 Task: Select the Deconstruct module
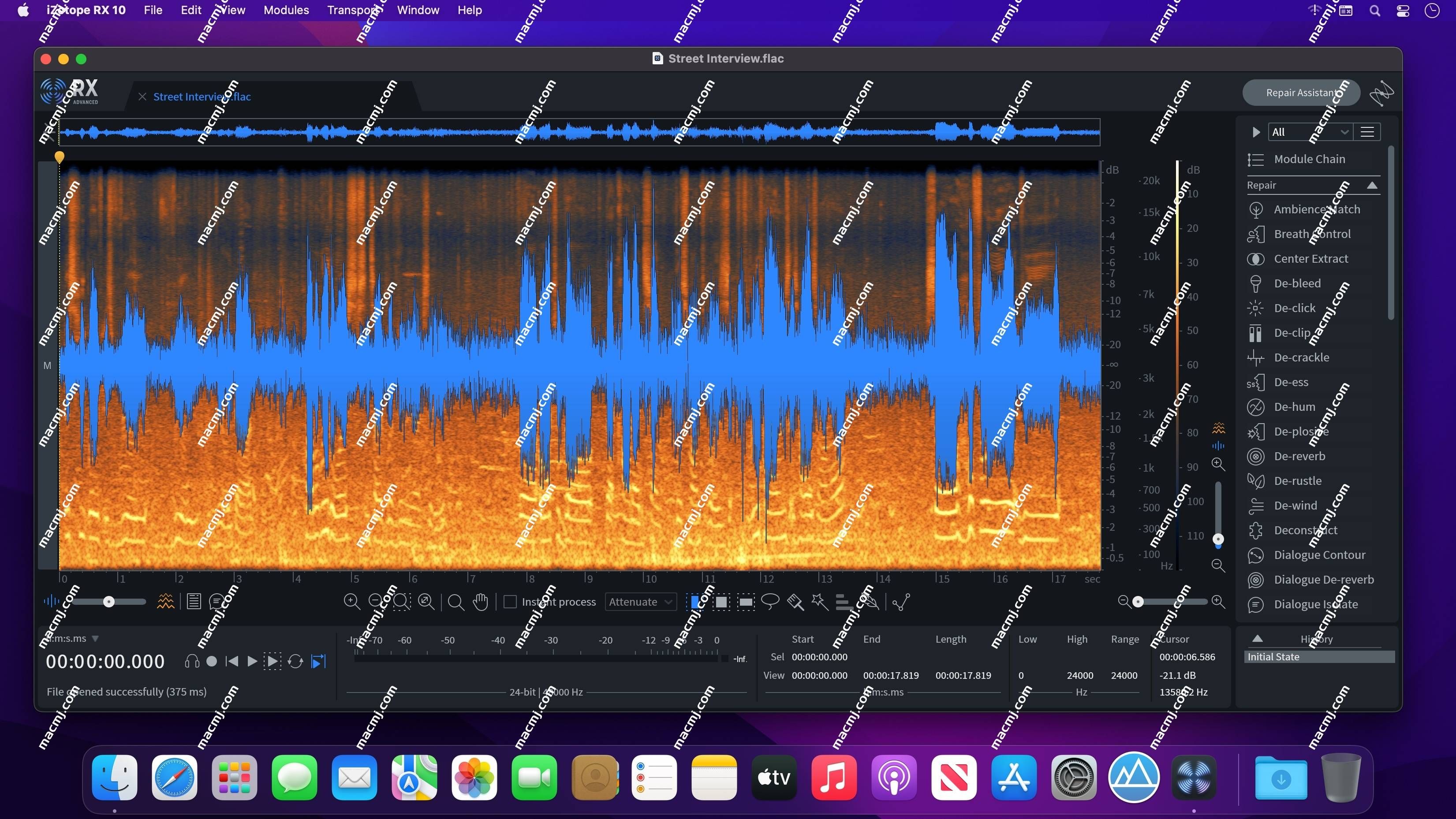point(1306,529)
